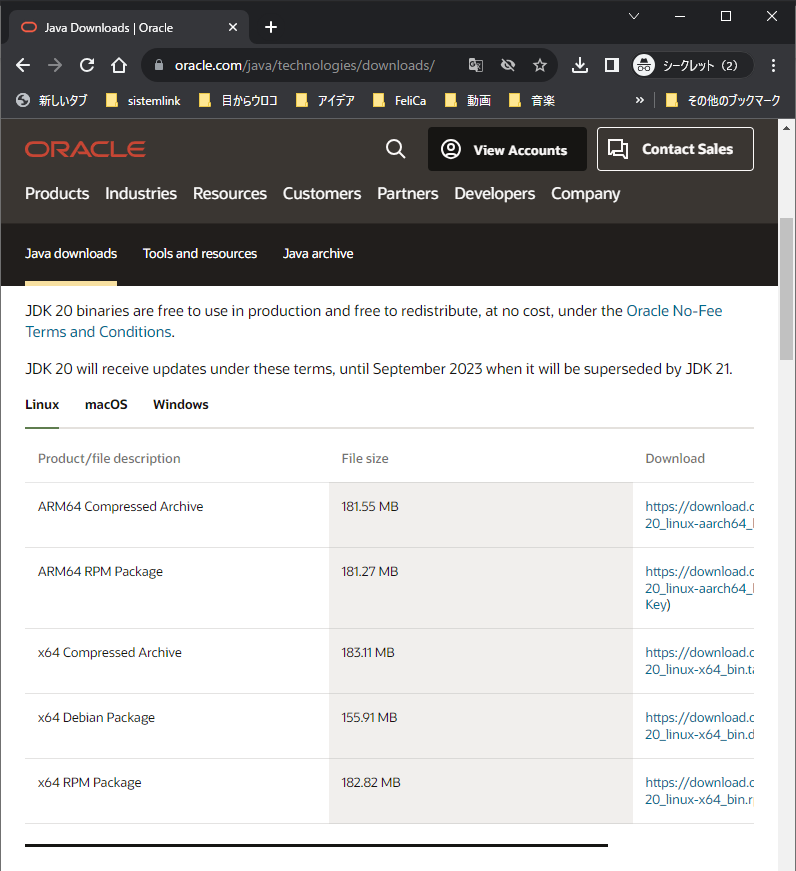
Task: Click the Oracle logo
Action: (x=84, y=148)
